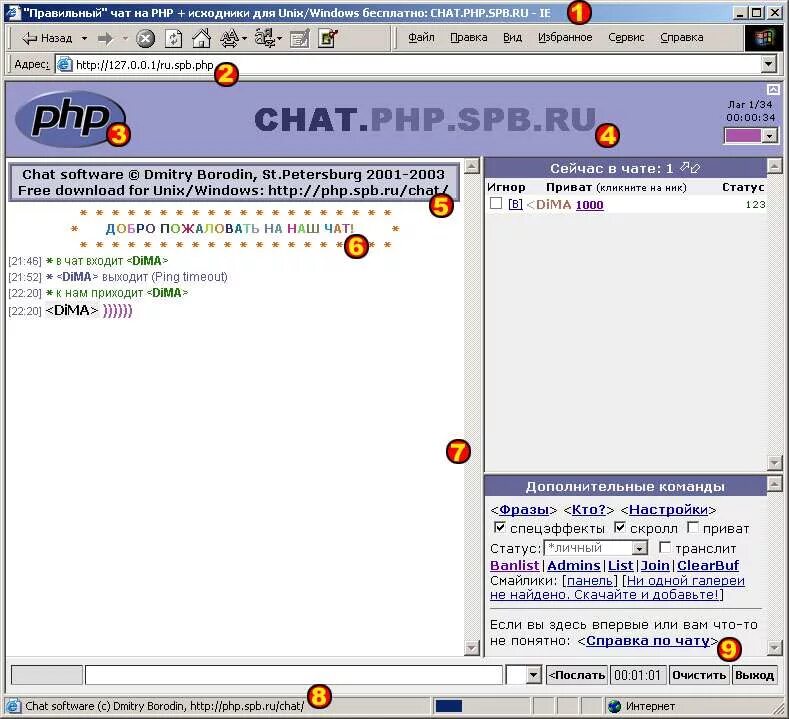Click the IE icon in status bar
The width and height of the screenshot is (789, 719).
click(13, 706)
